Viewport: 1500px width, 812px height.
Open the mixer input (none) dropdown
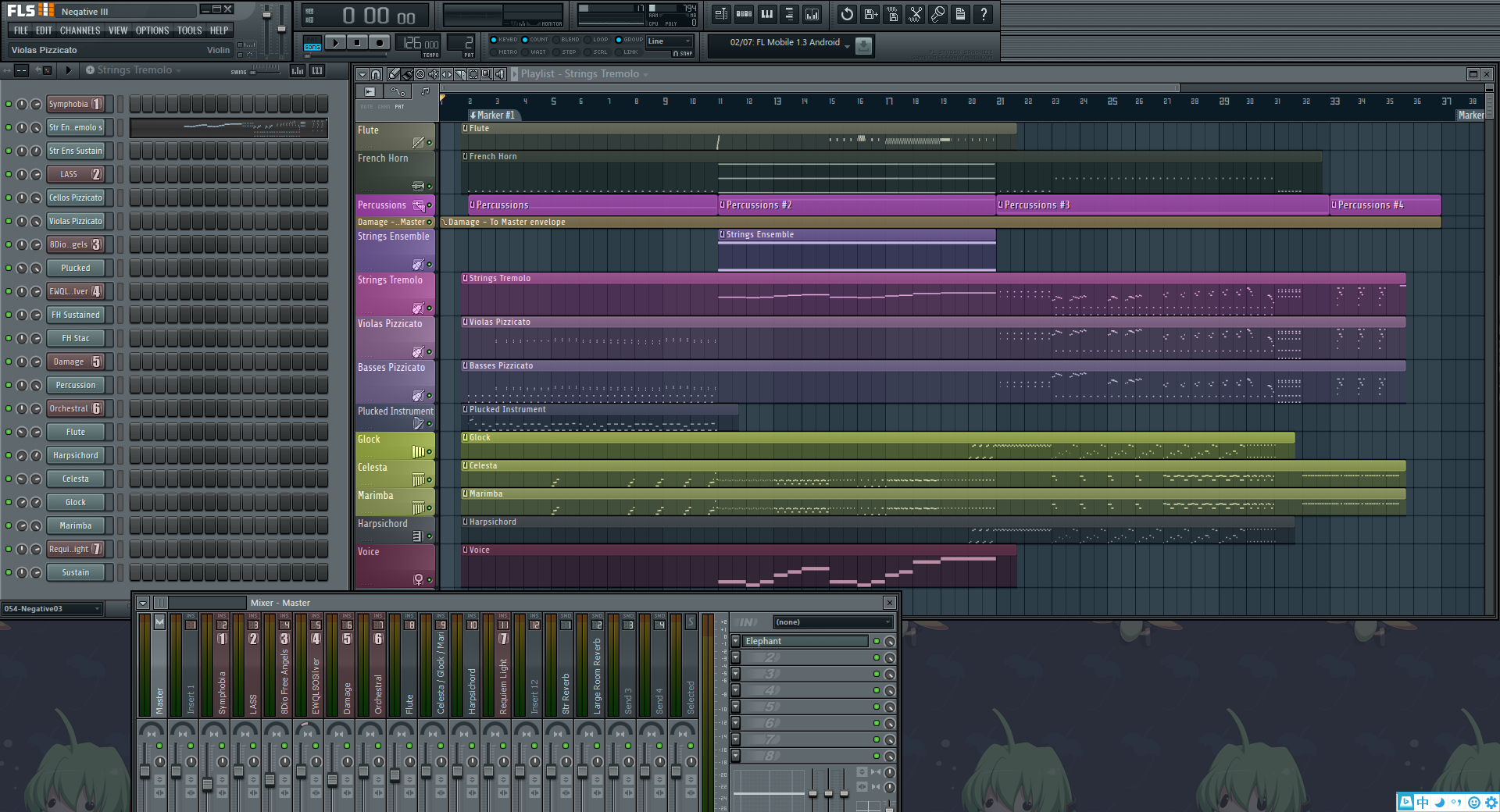coord(833,622)
